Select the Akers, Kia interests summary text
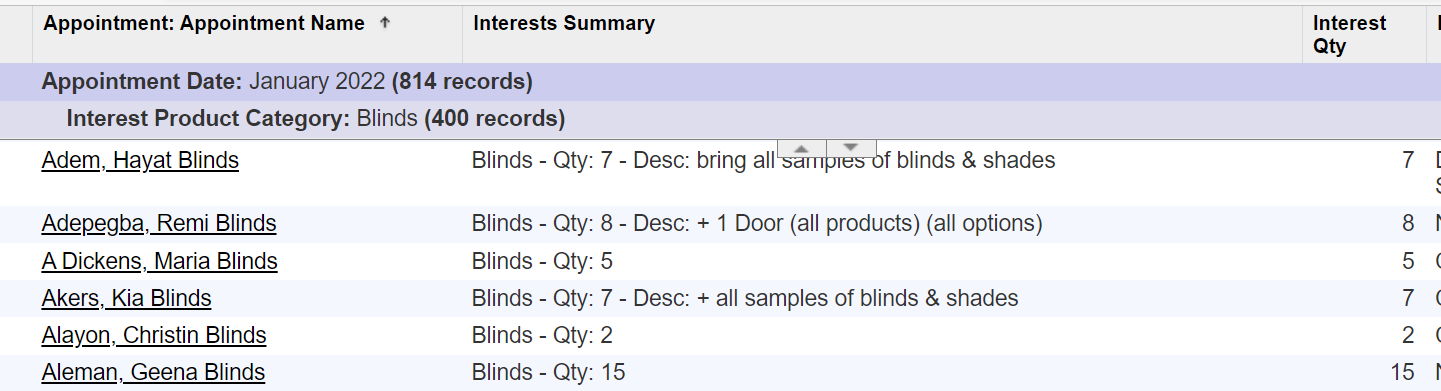Screen dimensions: 1441x391 tap(745, 298)
